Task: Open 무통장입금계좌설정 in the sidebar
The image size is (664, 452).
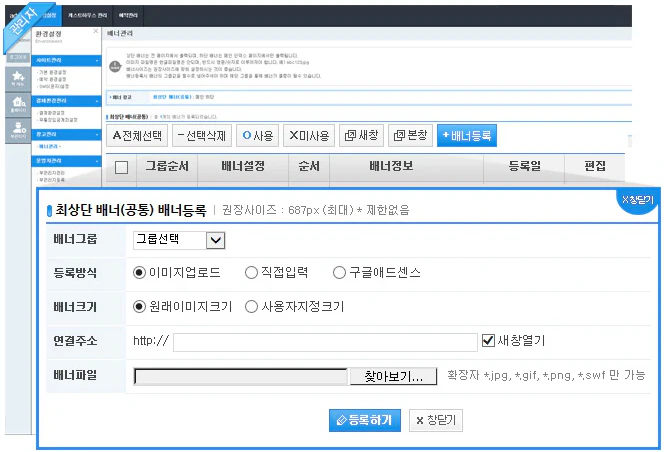Action: pyautogui.click(x=57, y=120)
